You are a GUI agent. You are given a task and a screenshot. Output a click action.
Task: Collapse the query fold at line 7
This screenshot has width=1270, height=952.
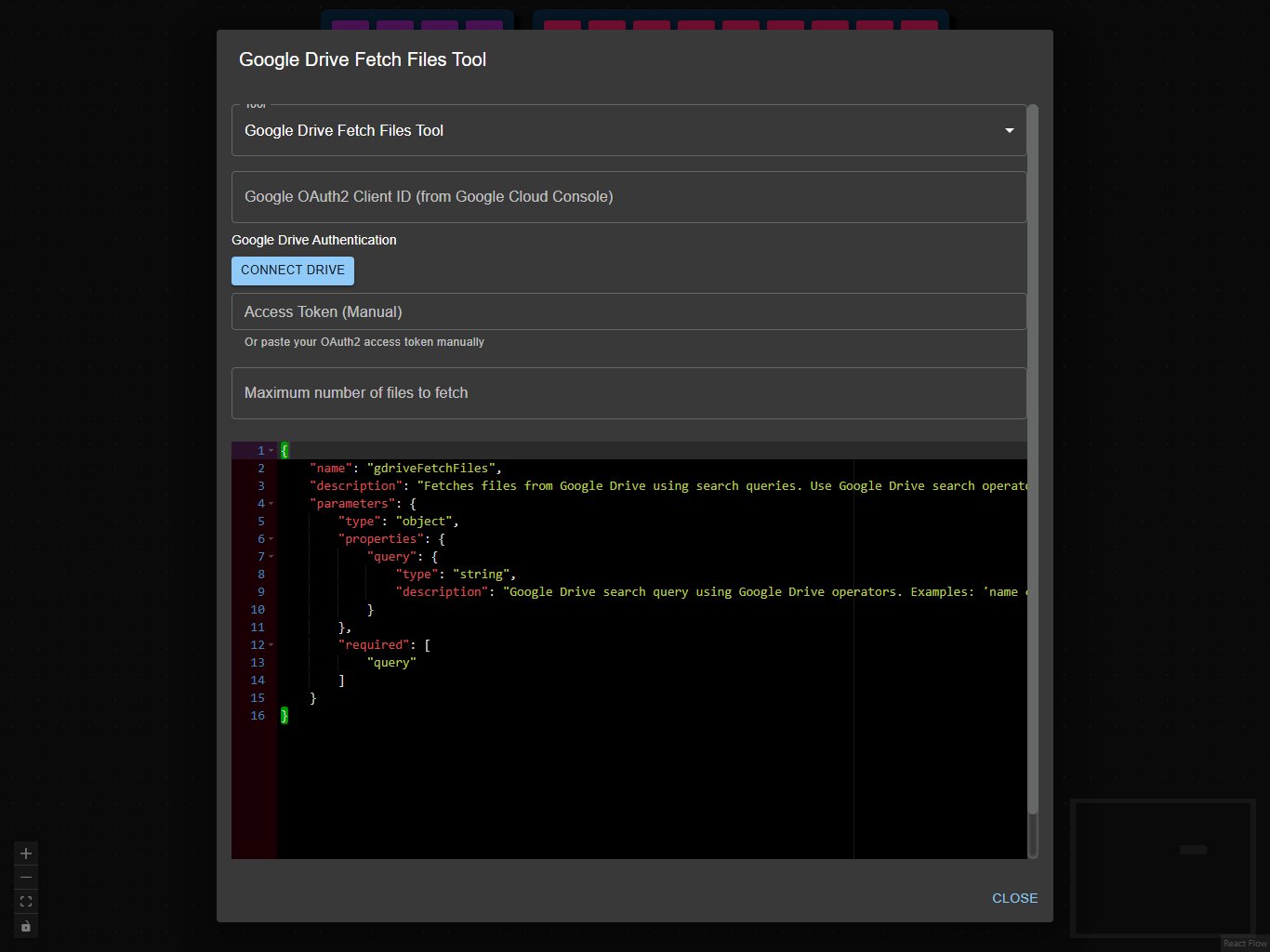point(271,557)
